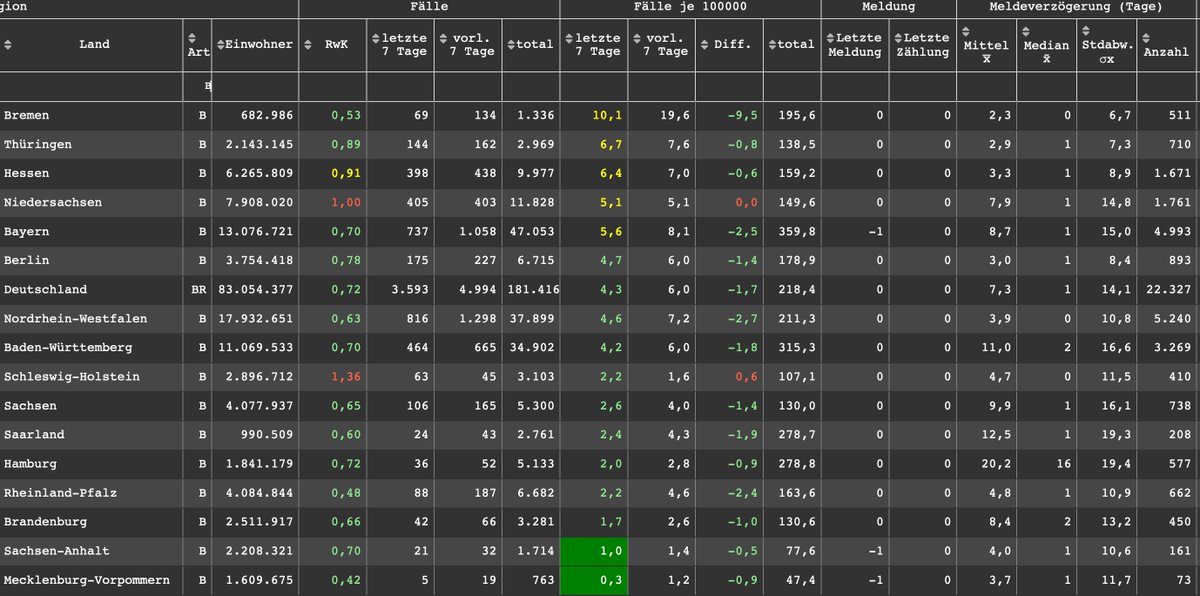Click the BR Art cell for Deutschland
1200x596 pixels.
point(199,290)
